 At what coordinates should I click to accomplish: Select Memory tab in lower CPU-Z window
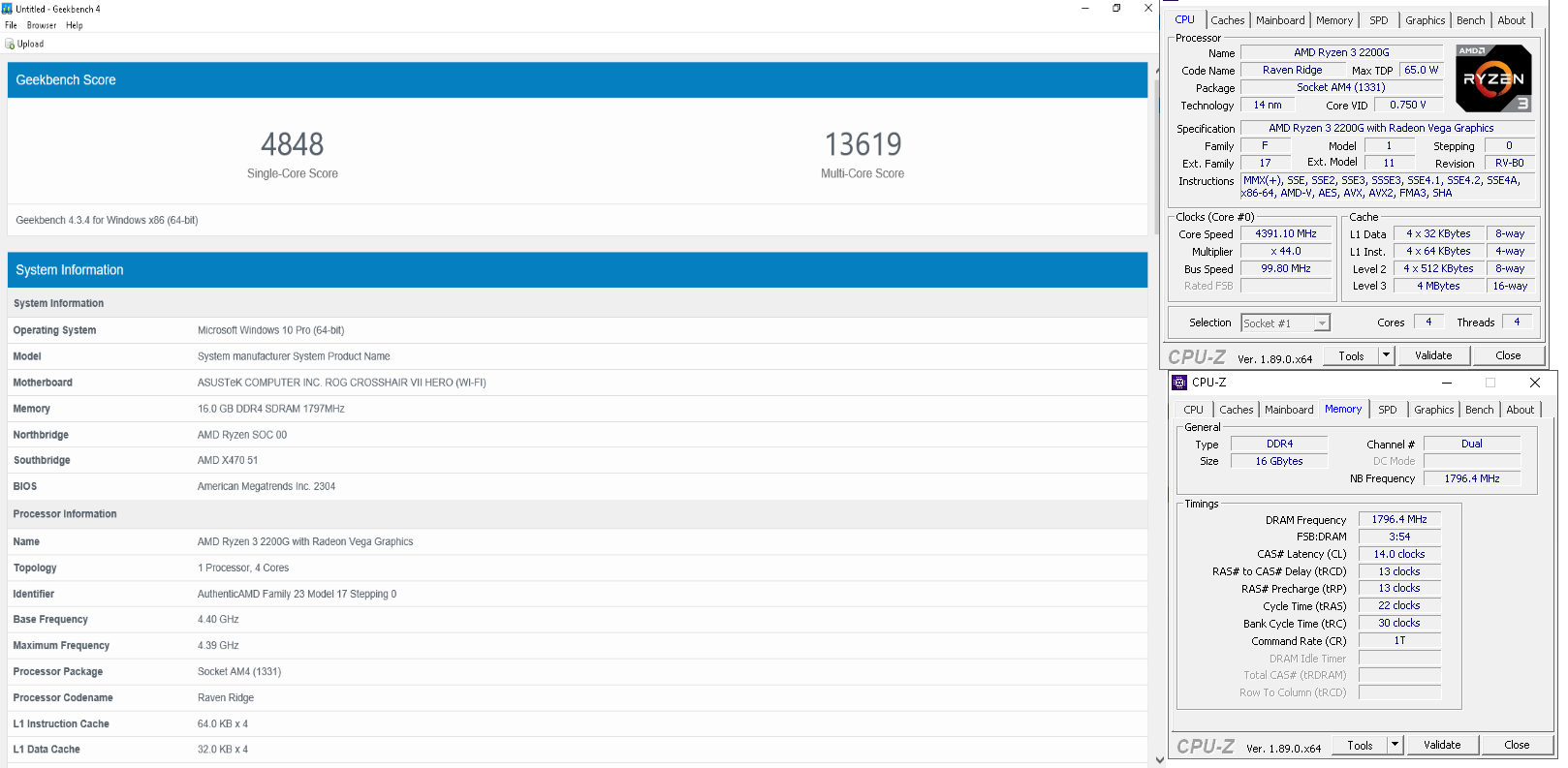1343,409
